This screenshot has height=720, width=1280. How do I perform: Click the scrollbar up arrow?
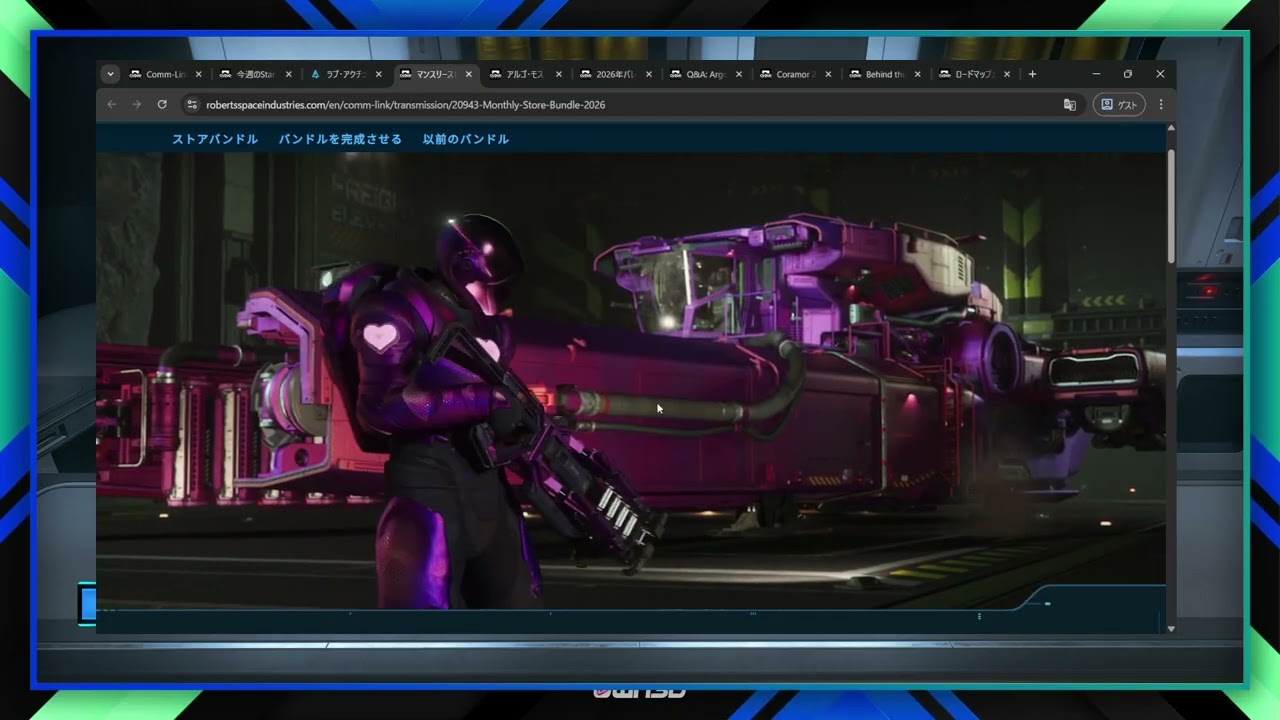[1171, 128]
